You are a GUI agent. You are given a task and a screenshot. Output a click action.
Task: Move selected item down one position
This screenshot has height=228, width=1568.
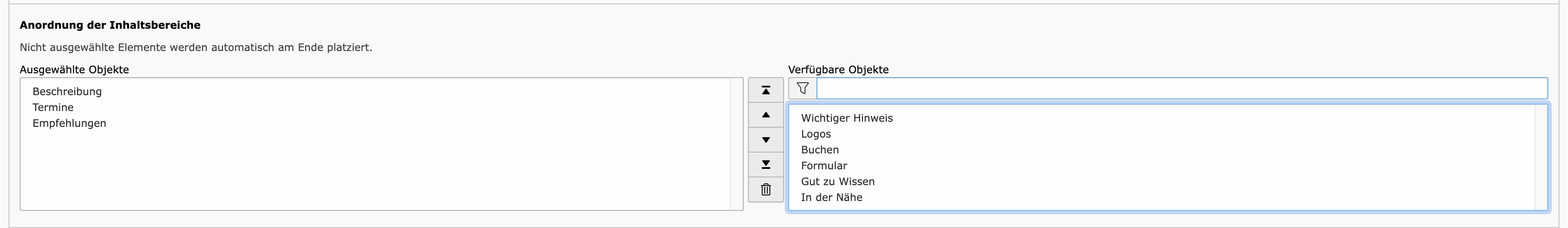[766, 140]
